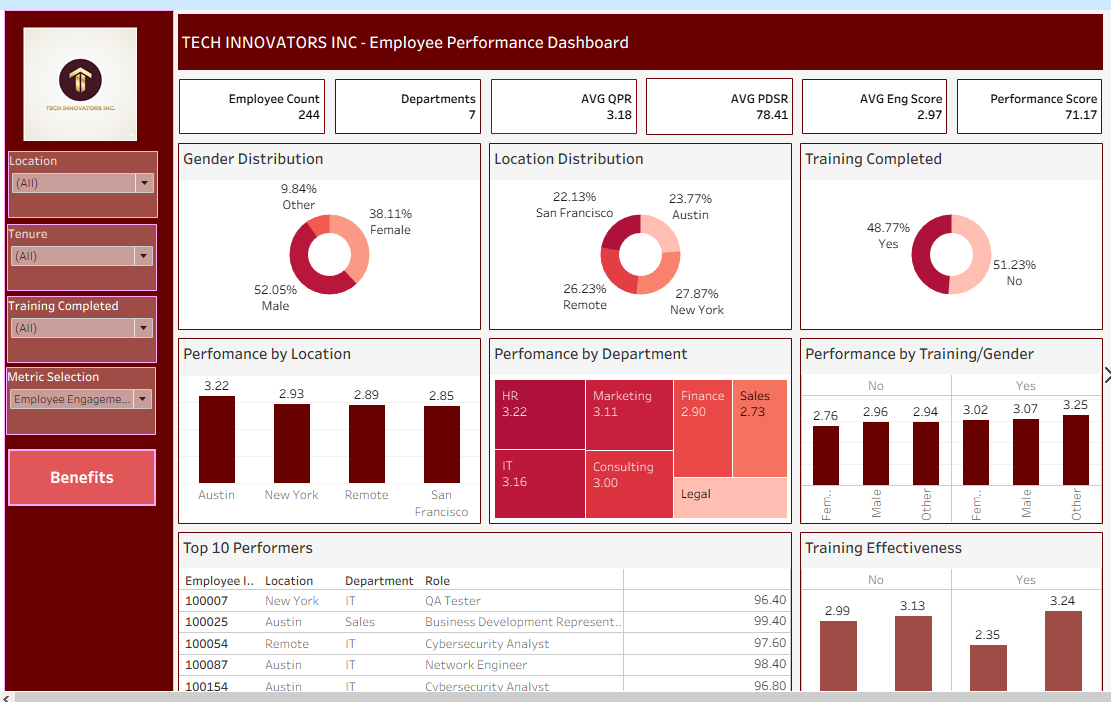Select the AVG Eng Score 2.97 card
This screenshot has height=702, width=1111.
(x=874, y=106)
